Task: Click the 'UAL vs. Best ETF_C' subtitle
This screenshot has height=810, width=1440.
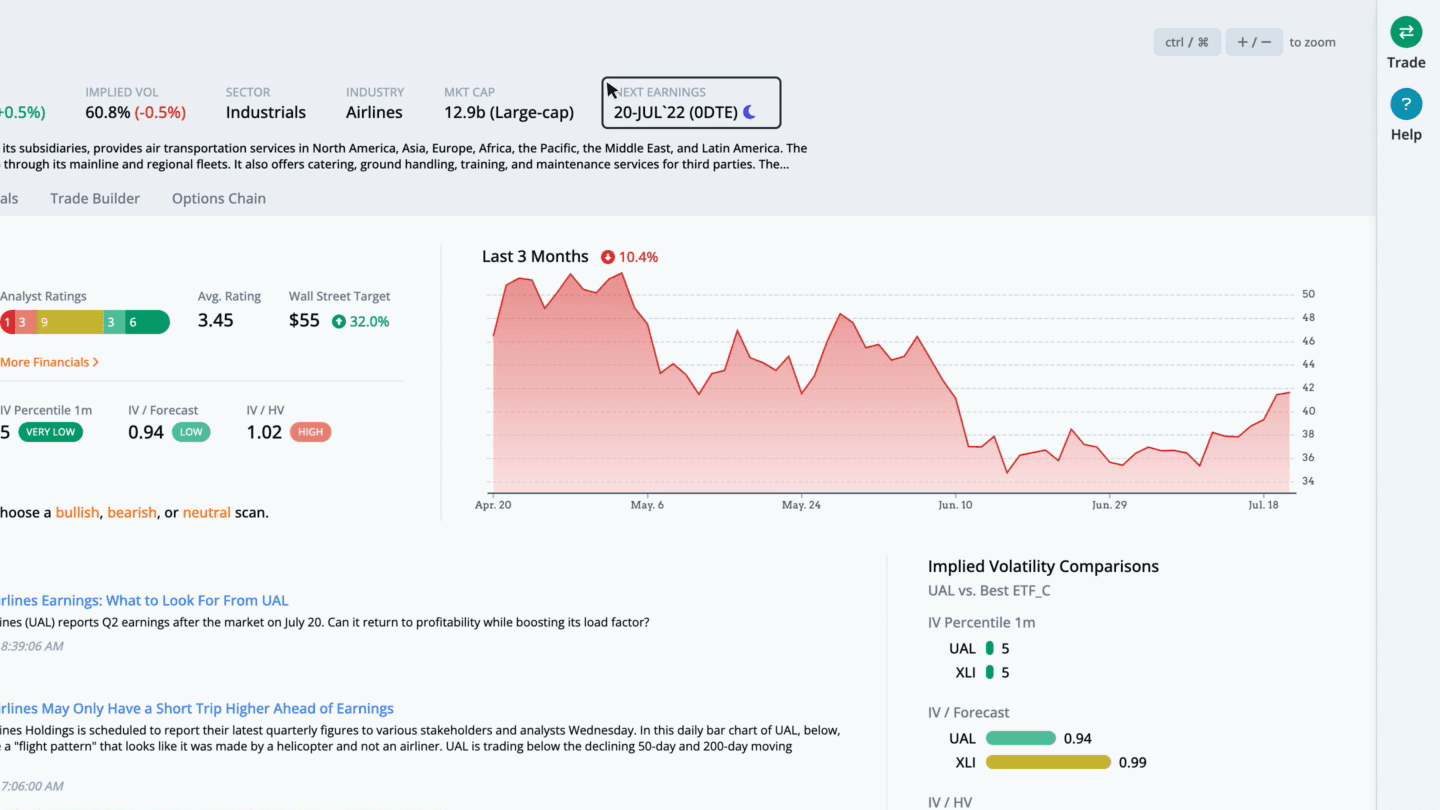Action: click(x=989, y=591)
